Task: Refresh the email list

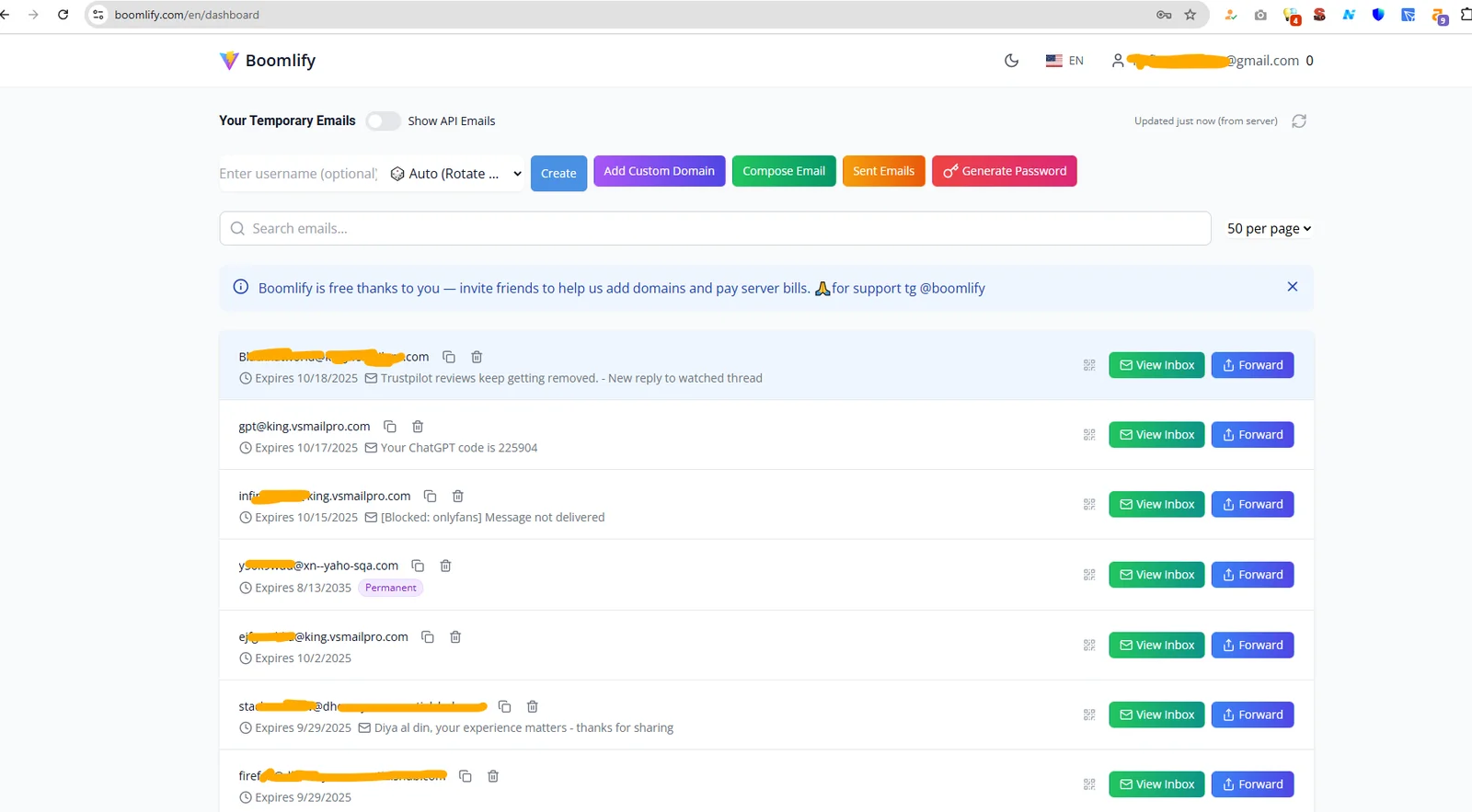Action: [1299, 121]
